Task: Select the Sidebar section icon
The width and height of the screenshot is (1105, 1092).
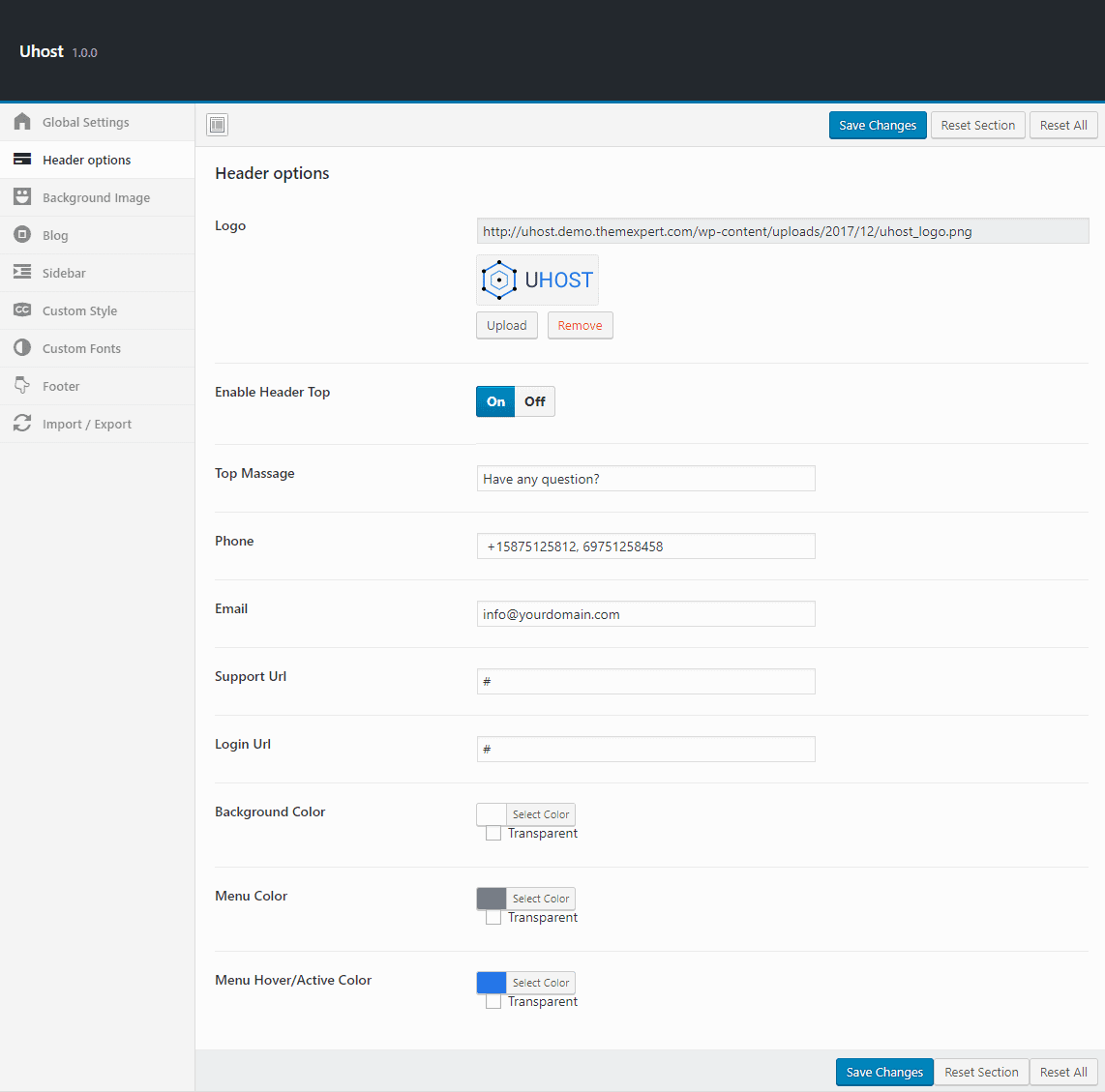Action: pos(21,272)
